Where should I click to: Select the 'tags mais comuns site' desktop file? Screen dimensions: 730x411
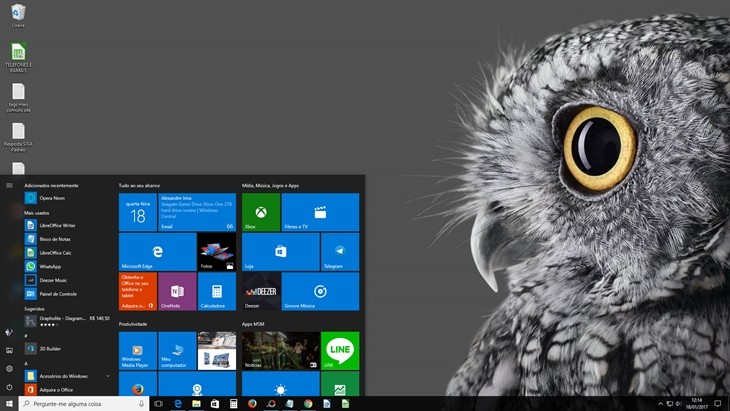point(18,98)
